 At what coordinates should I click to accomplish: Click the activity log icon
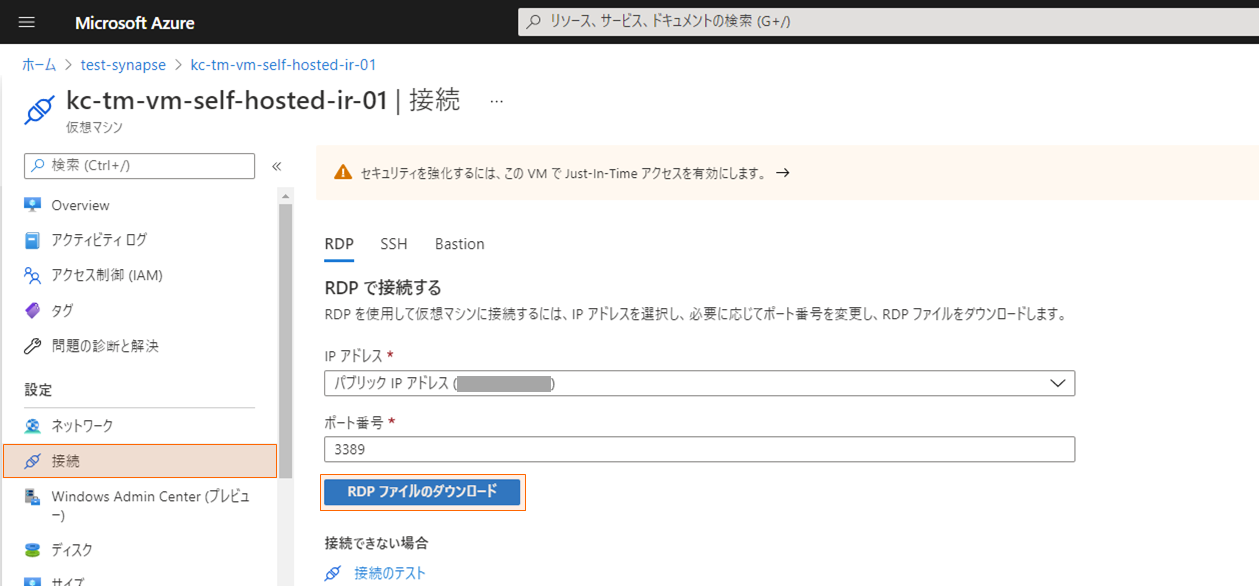(33, 240)
